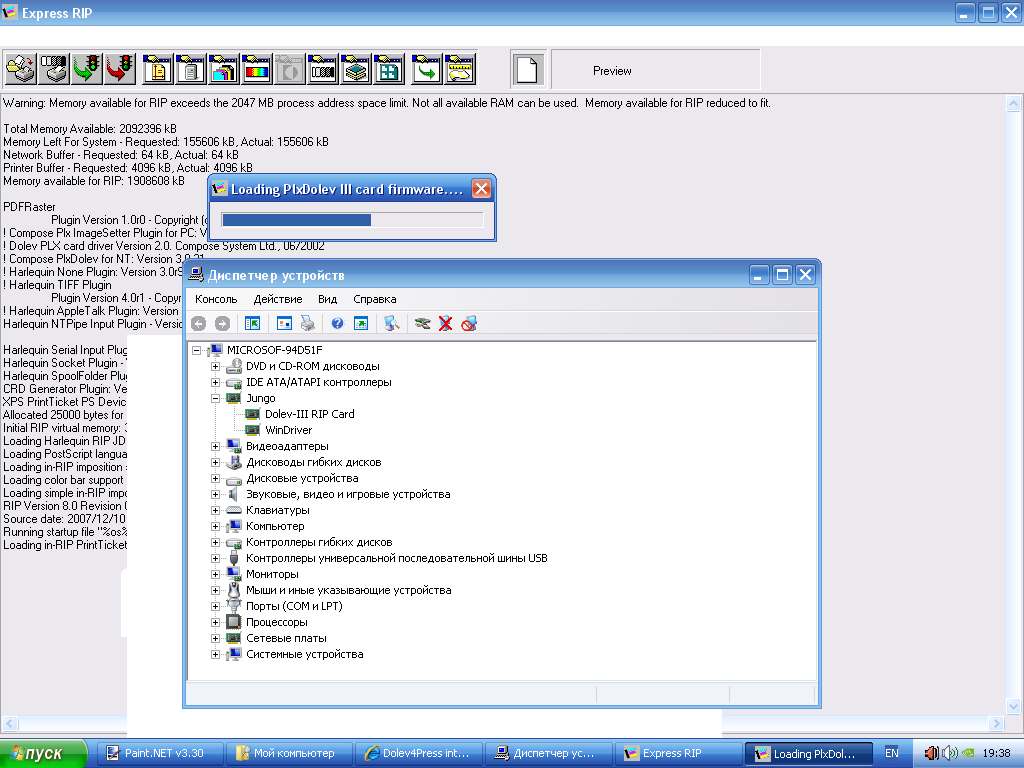Expand Видеоадаптеры node
1024x768 pixels.
(216, 447)
